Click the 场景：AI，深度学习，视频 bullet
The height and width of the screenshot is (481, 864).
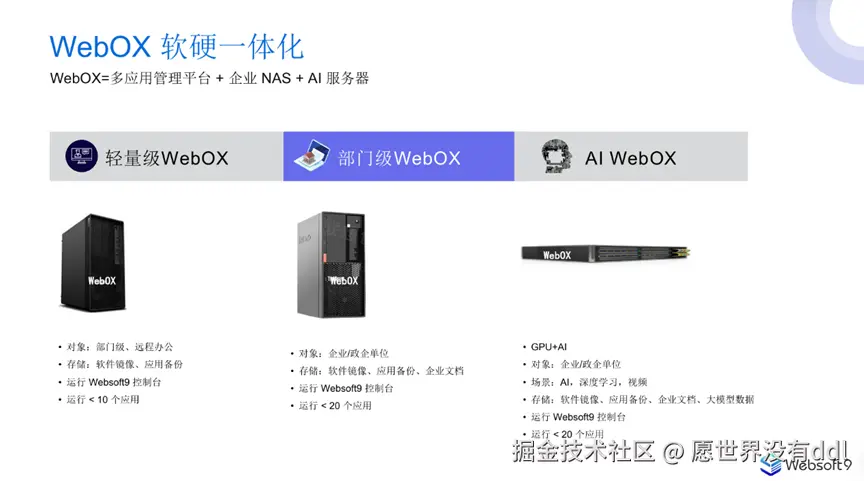click(x=588, y=382)
